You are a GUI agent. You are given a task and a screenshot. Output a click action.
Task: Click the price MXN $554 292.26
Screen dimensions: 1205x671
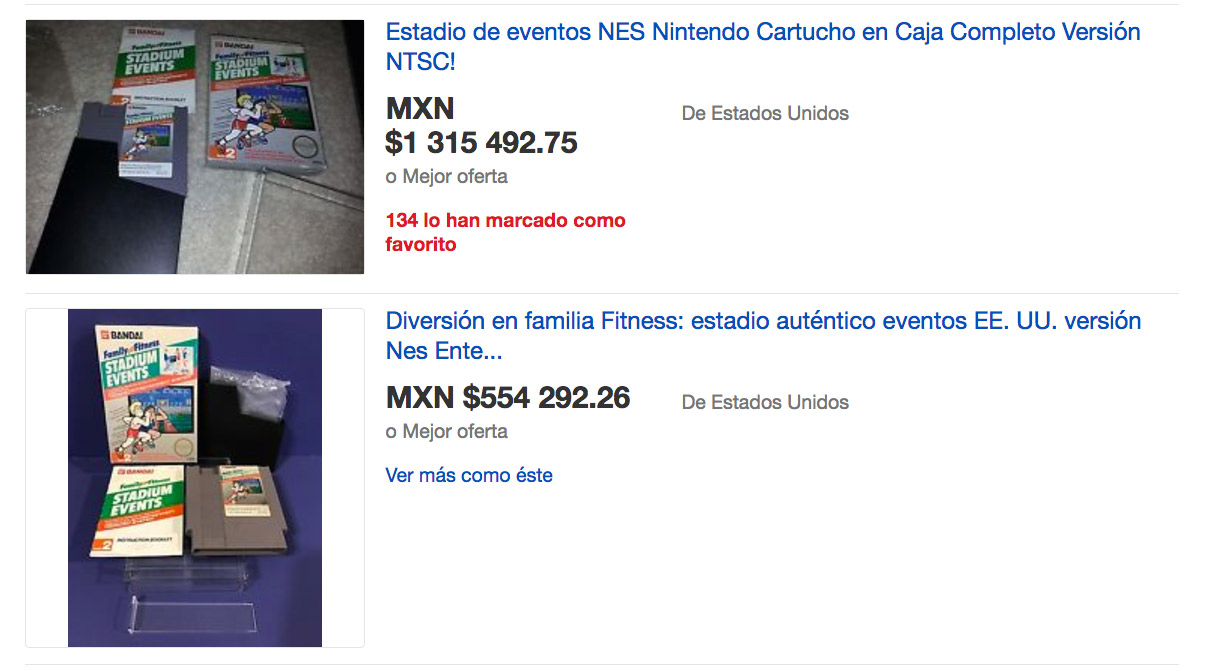508,398
